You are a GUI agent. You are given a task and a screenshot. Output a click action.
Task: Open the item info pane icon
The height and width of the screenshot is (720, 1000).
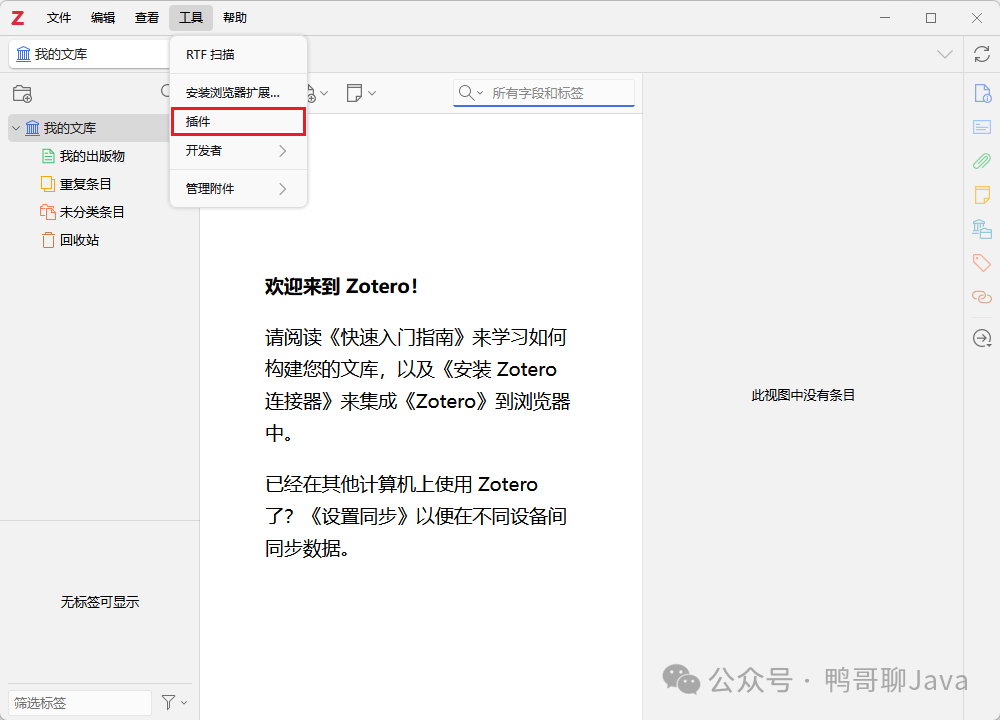[x=982, y=93]
